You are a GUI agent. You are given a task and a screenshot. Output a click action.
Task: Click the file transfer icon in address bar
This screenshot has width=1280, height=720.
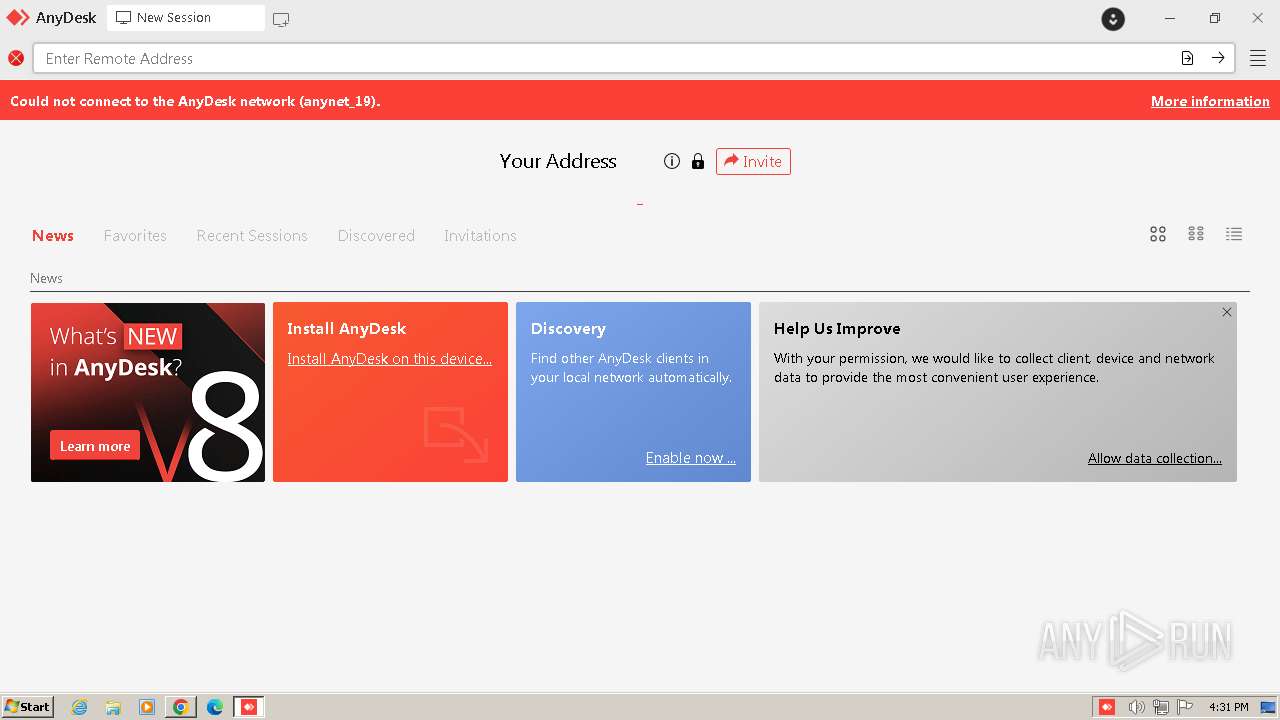(x=1187, y=58)
